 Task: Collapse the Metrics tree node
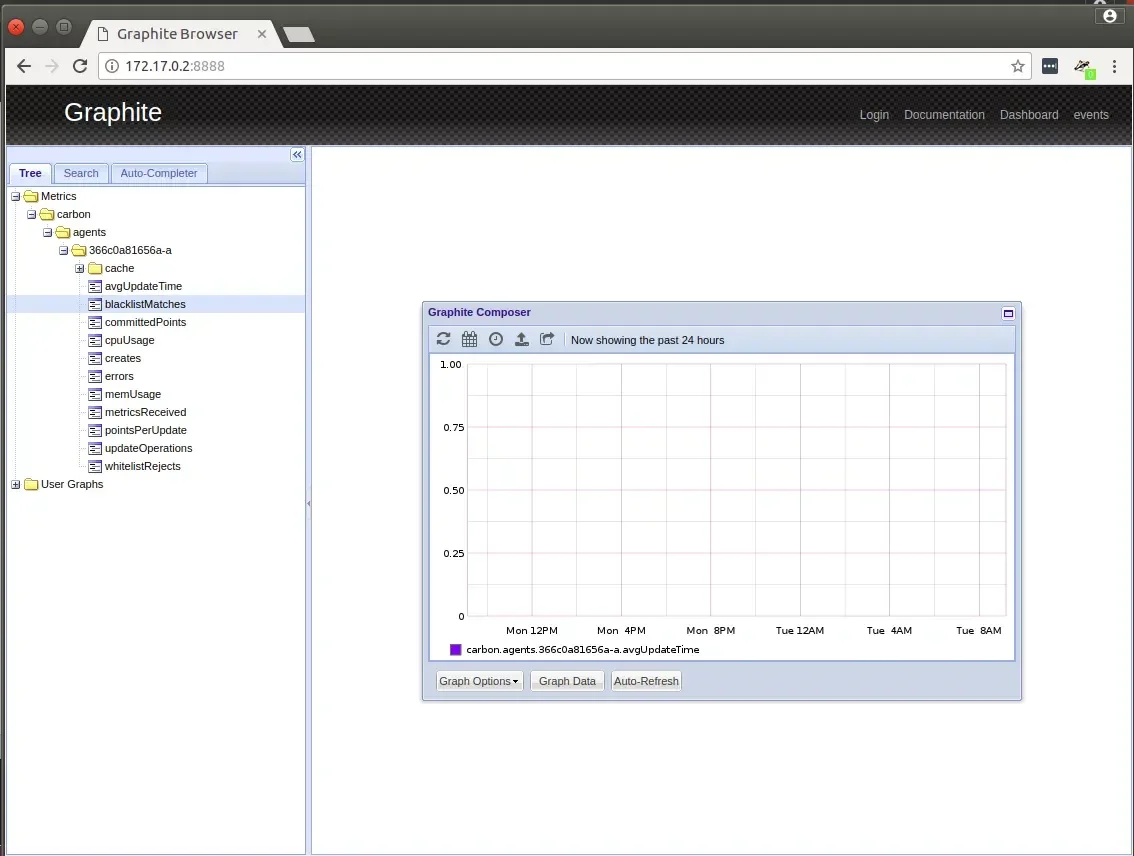[x=15, y=197]
